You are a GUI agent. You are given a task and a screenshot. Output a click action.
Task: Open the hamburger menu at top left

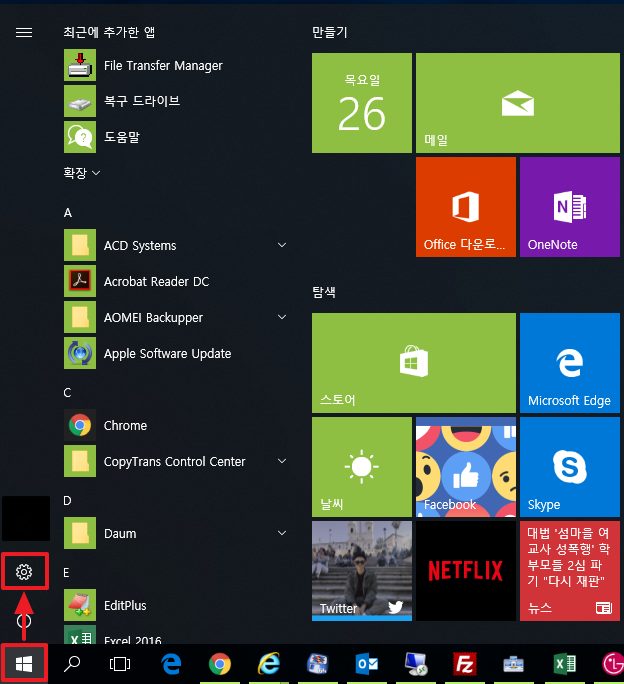[x=24, y=32]
